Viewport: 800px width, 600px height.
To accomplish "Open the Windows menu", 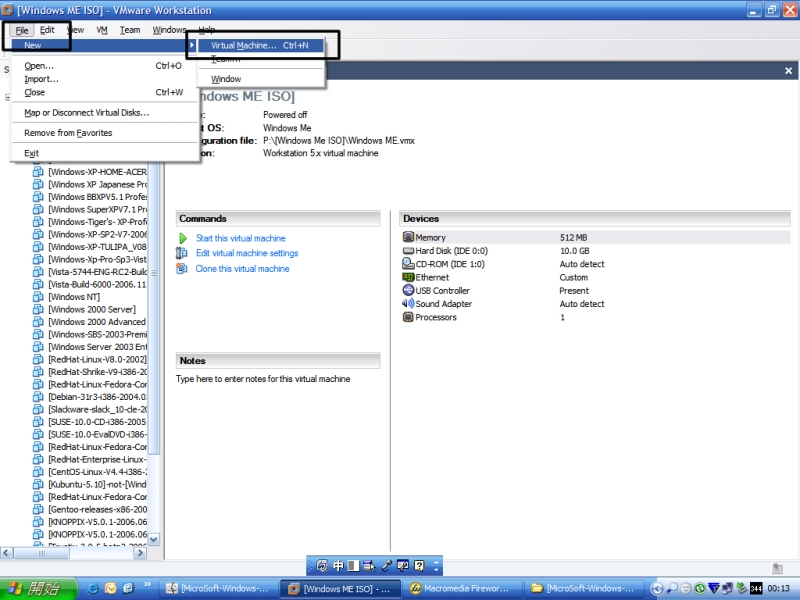I will [x=168, y=30].
